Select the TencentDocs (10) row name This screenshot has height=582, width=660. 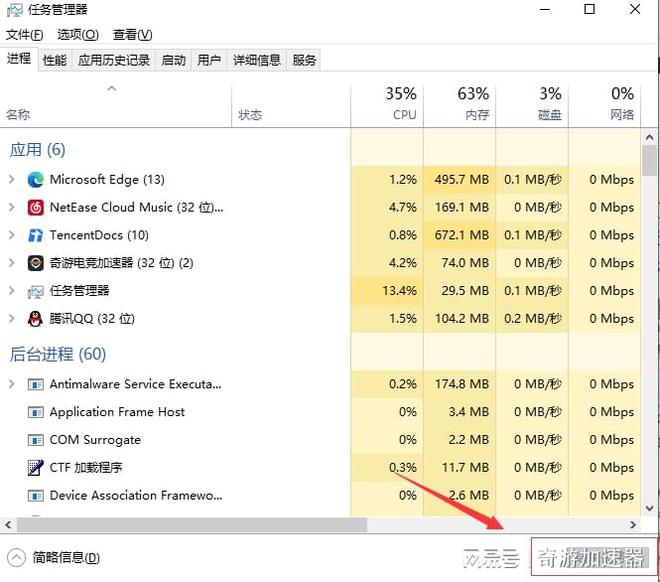coord(99,235)
